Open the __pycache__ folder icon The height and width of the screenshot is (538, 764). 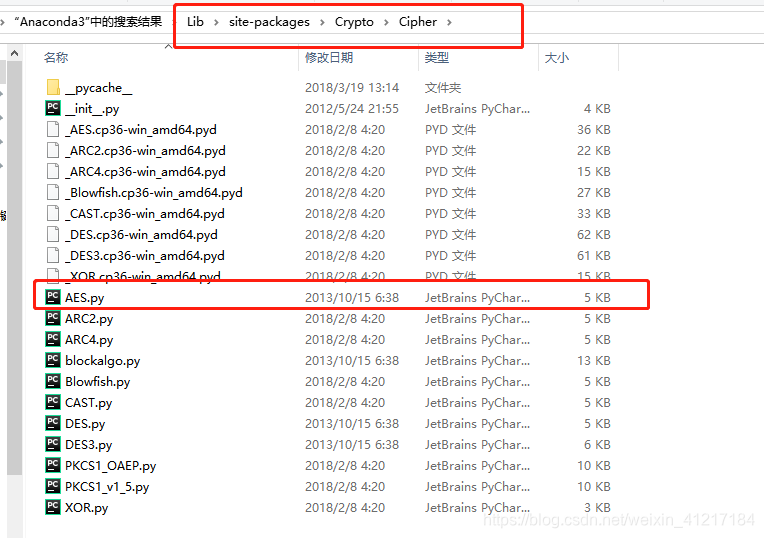[53, 88]
